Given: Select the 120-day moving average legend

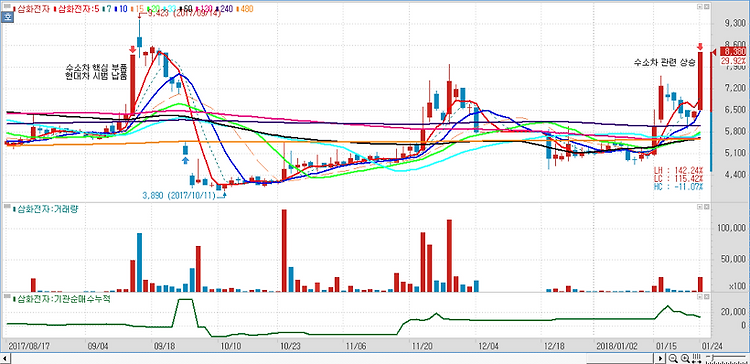Looking at the screenshot, I should pyautogui.click(x=205, y=9).
